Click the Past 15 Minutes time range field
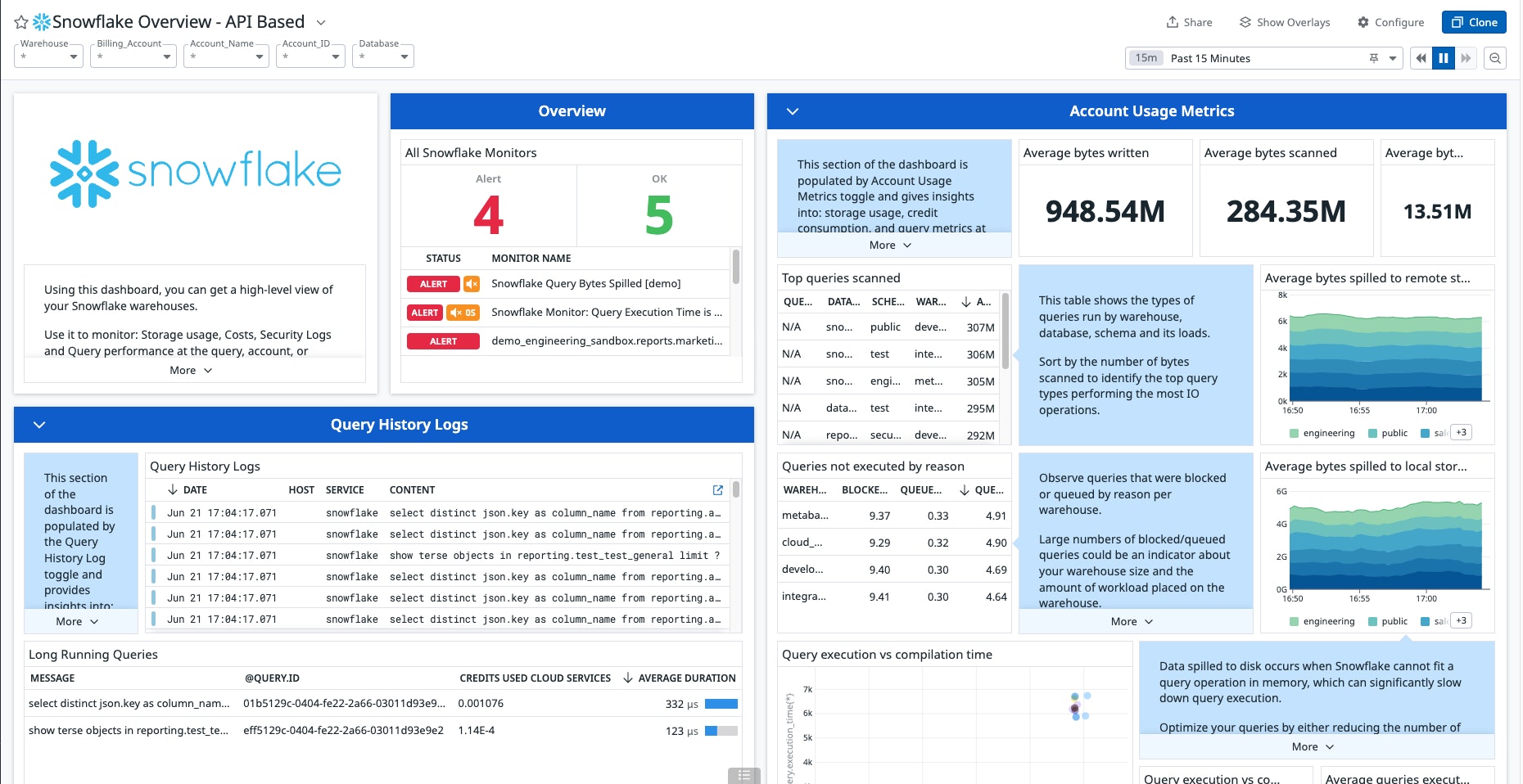The height and width of the screenshot is (784, 1523). click(x=1261, y=58)
